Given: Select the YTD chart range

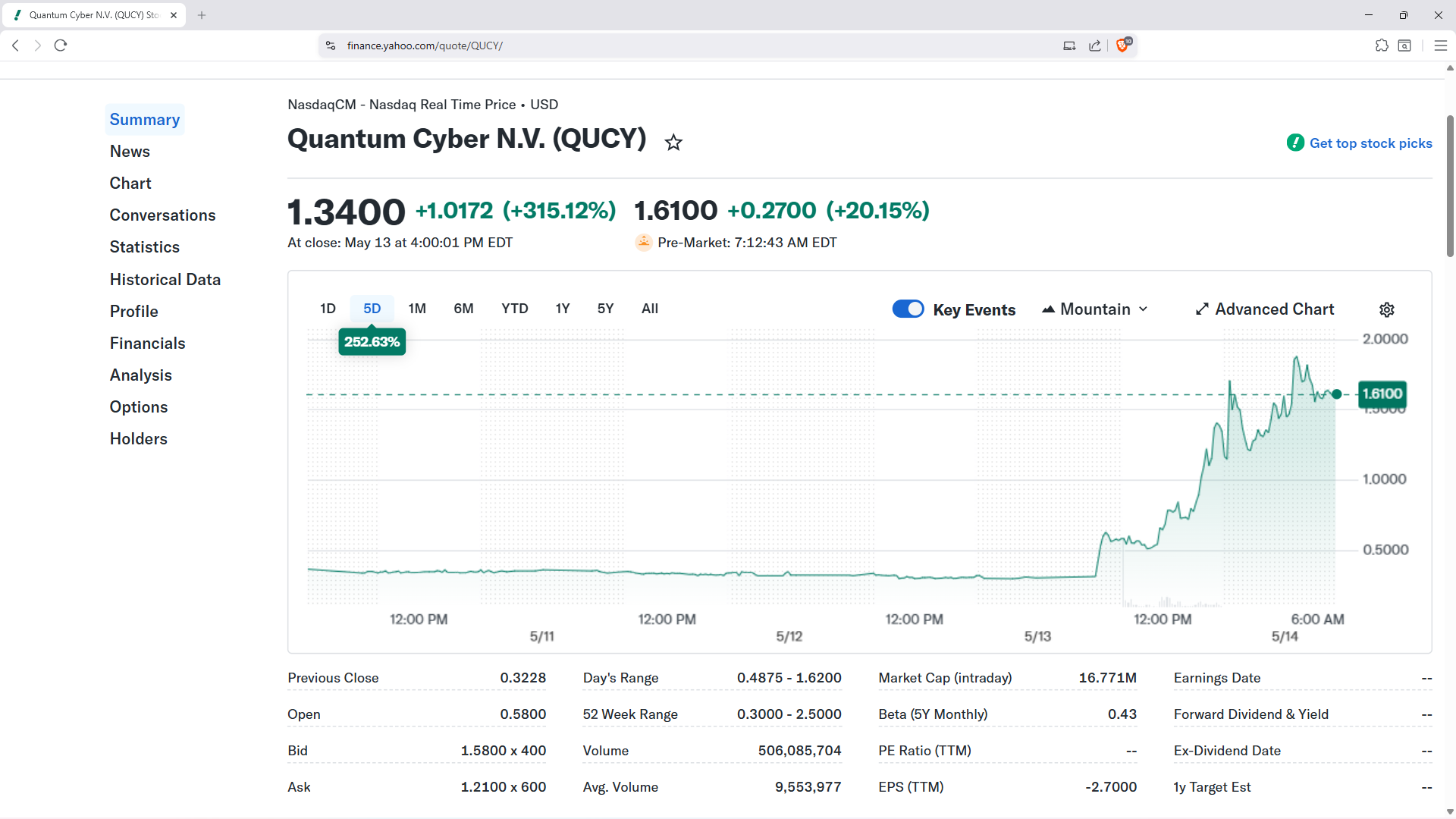Looking at the screenshot, I should [515, 309].
